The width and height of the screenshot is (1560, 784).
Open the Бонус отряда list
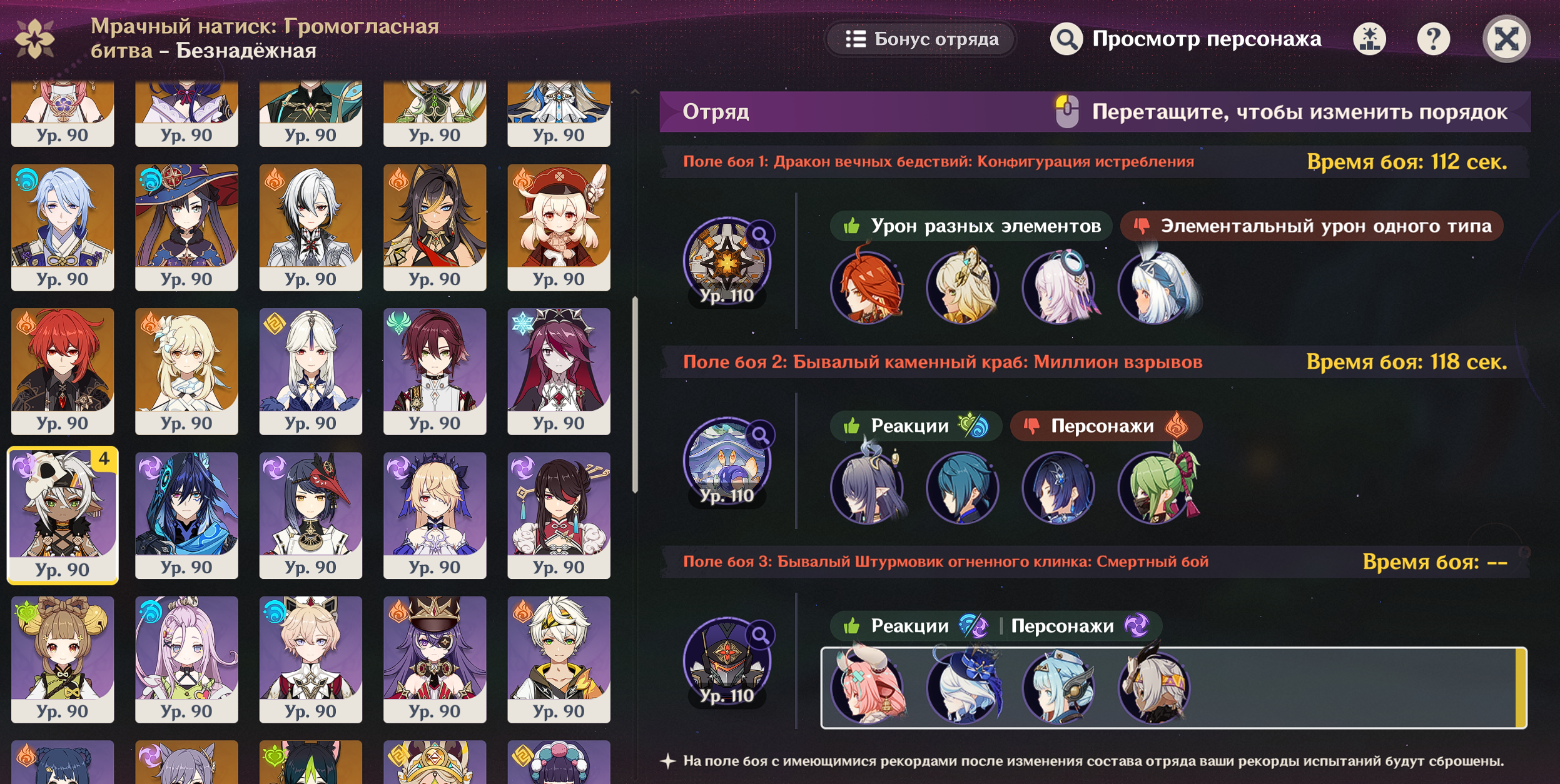[921, 39]
